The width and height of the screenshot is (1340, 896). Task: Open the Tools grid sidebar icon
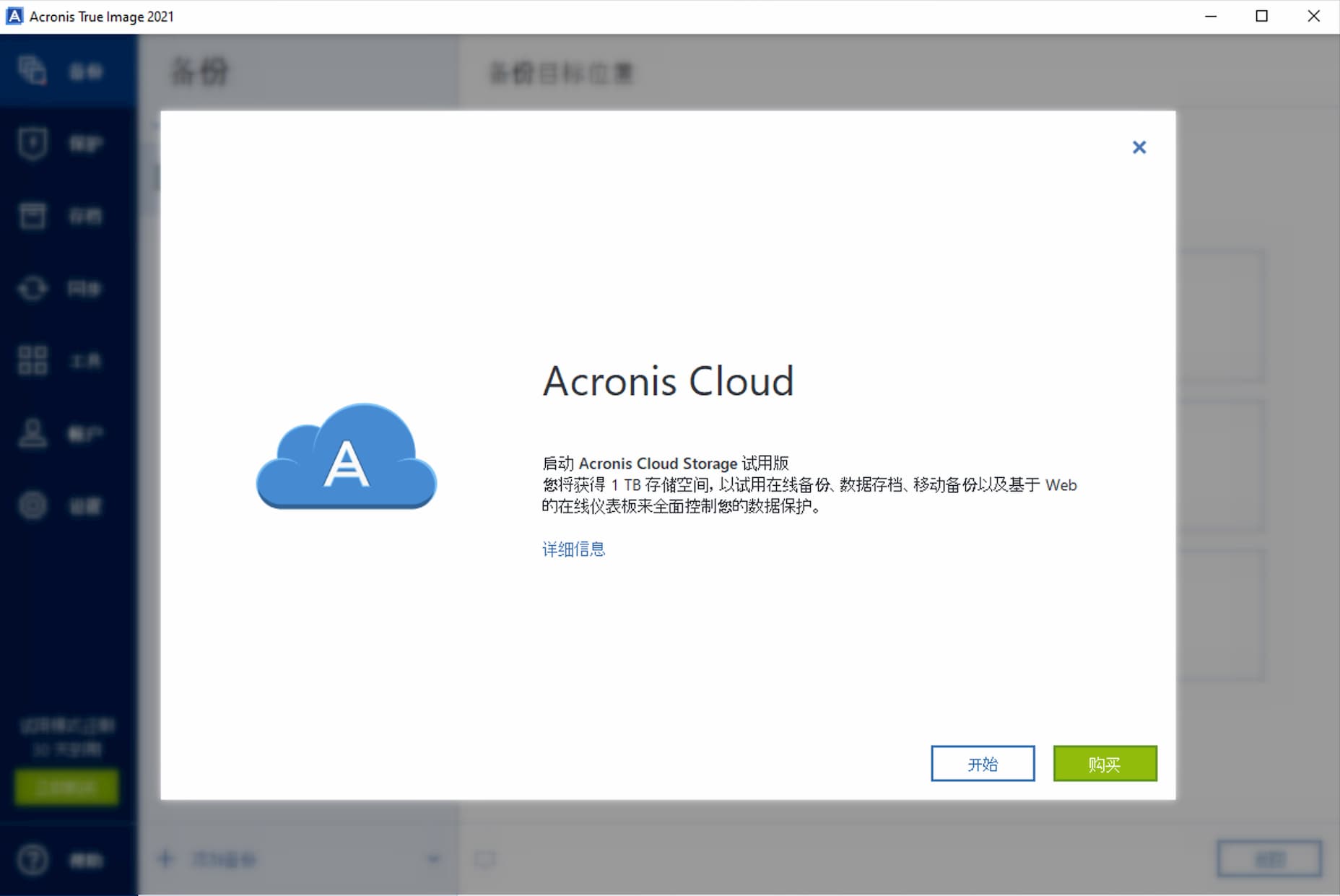tap(33, 360)
